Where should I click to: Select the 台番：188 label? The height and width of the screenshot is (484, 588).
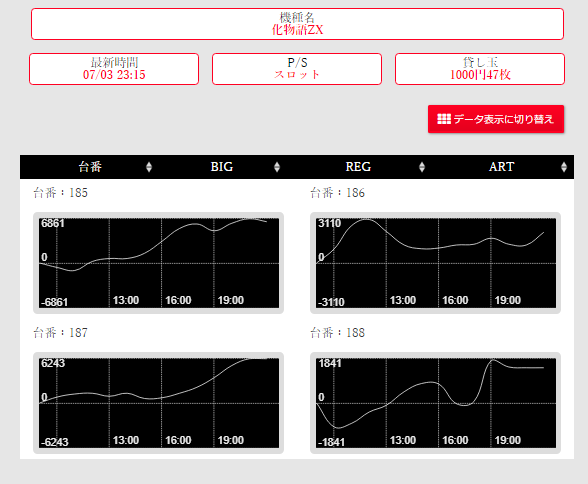(338, 333)
